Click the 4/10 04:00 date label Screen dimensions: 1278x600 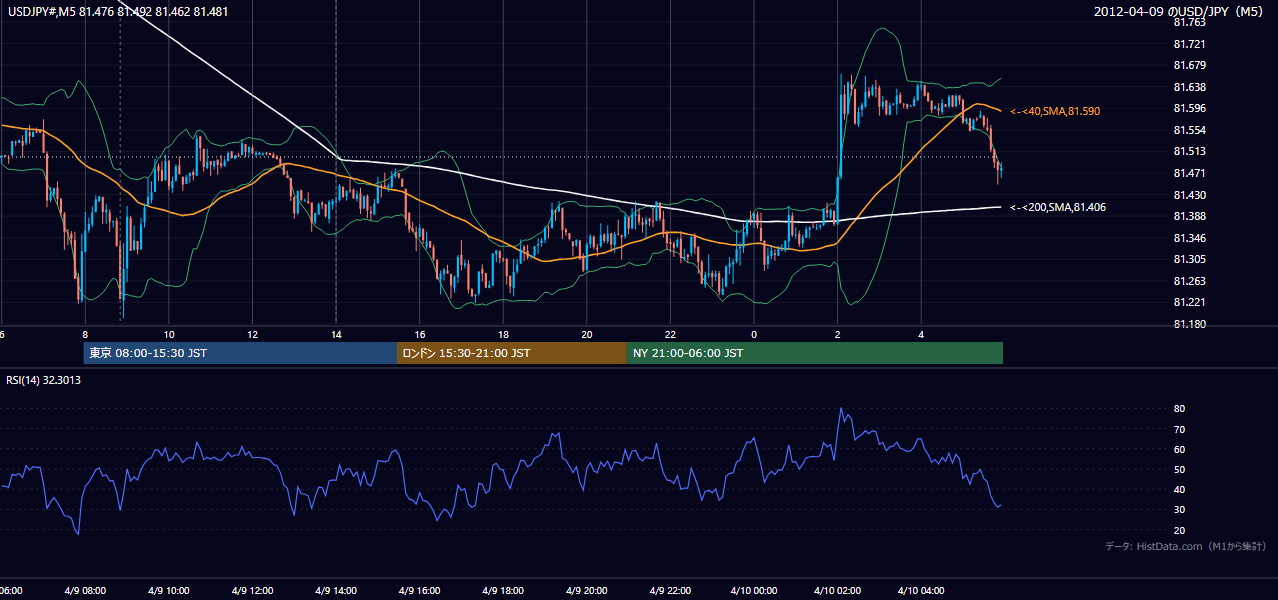tap(921, 590)
